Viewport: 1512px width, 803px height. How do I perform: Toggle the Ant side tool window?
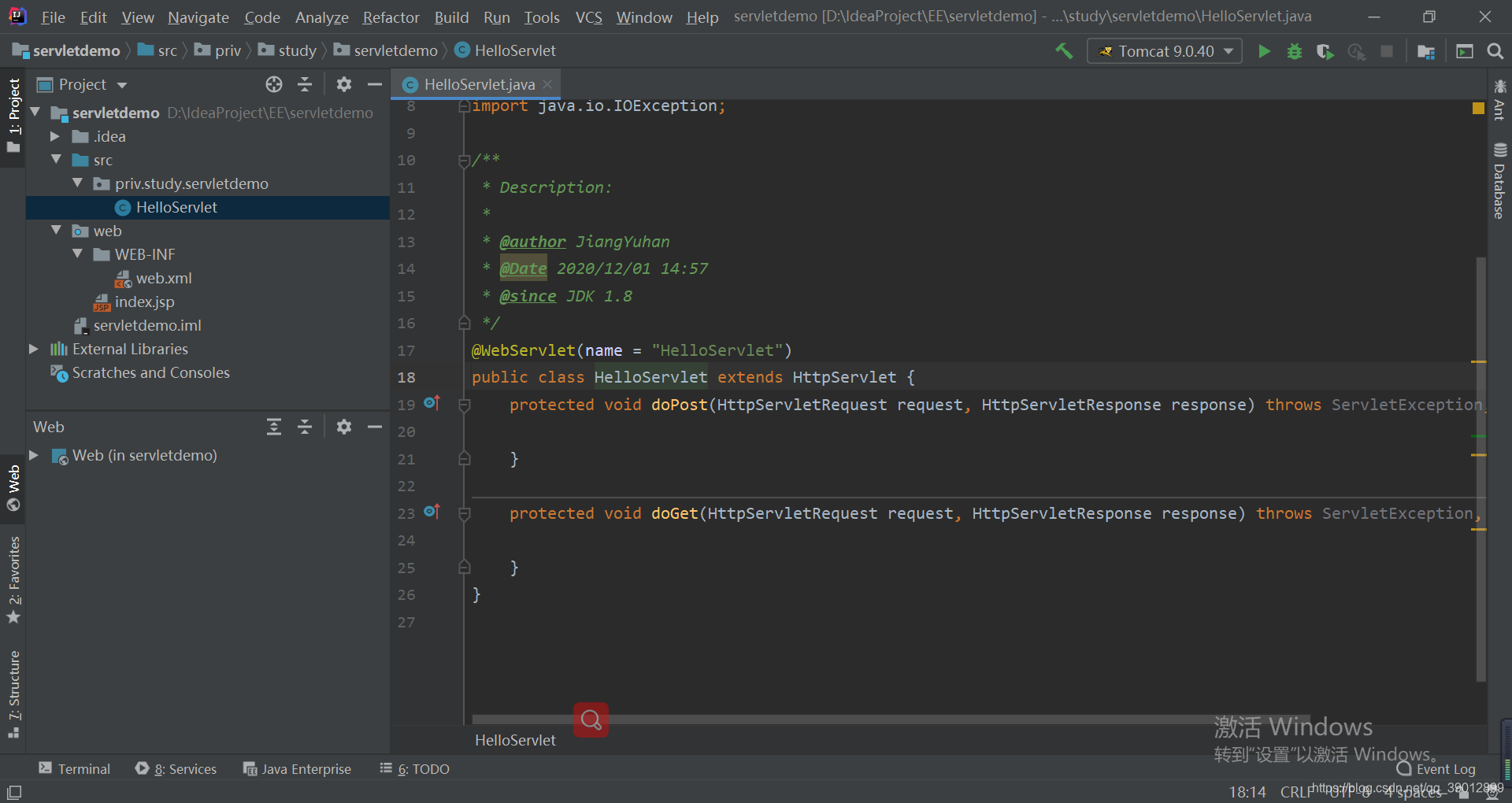coord(1499,99)
